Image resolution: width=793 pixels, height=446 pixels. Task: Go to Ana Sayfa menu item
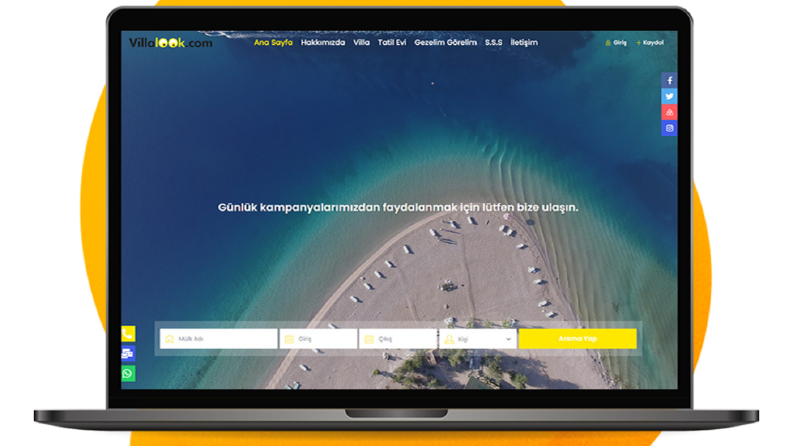[273, 42]
